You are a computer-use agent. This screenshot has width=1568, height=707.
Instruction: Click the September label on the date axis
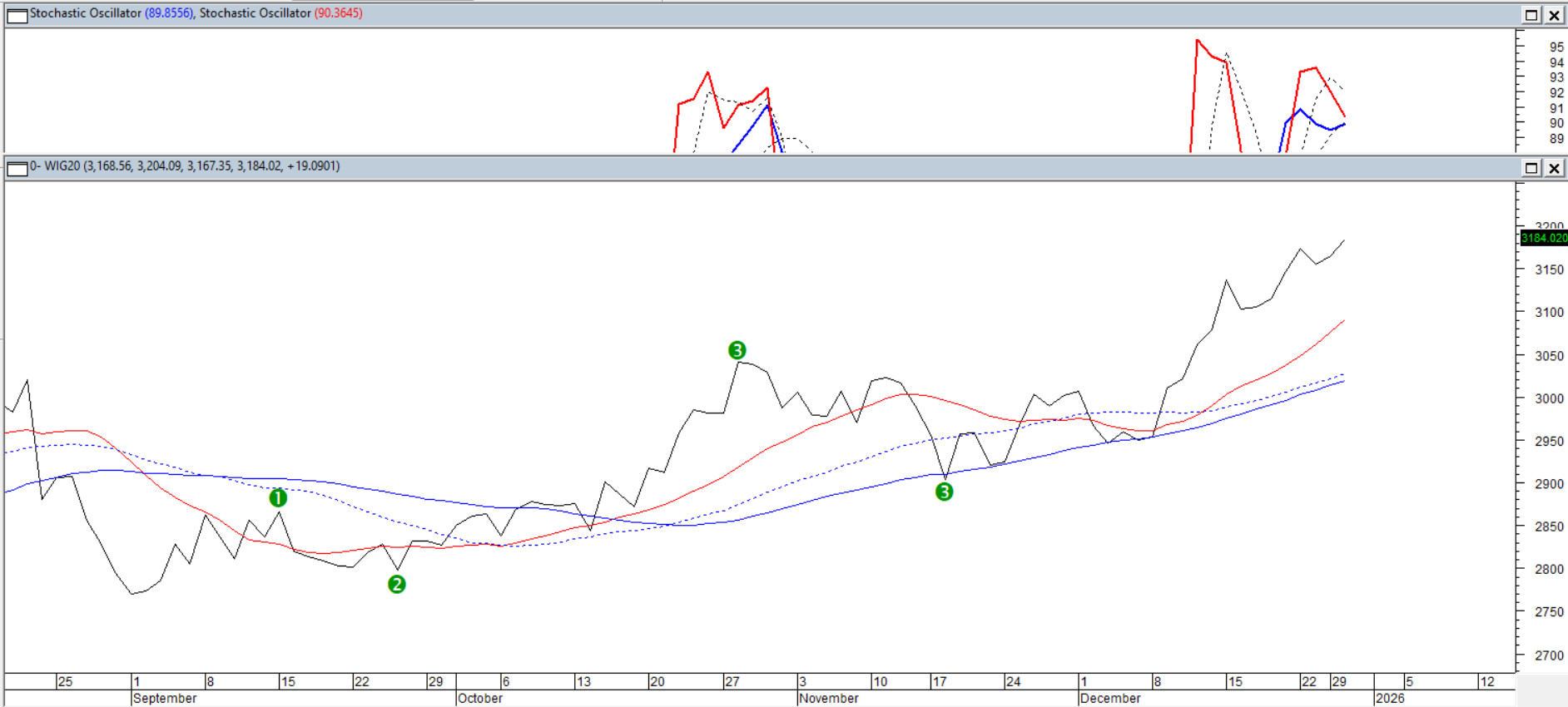click(165, 698)
